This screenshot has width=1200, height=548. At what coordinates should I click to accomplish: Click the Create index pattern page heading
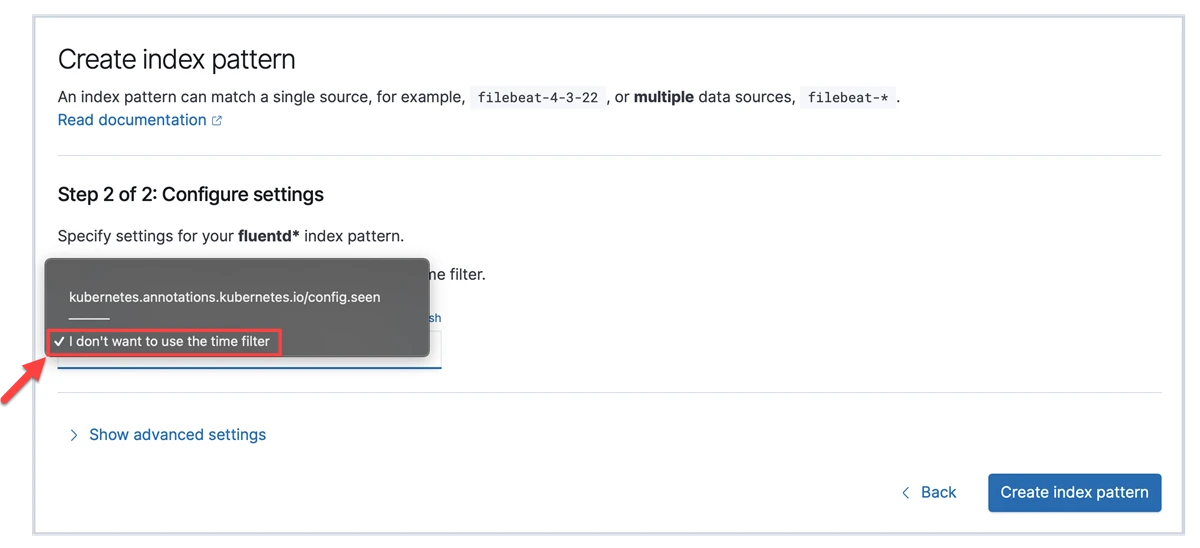click(x=176, y=59)
